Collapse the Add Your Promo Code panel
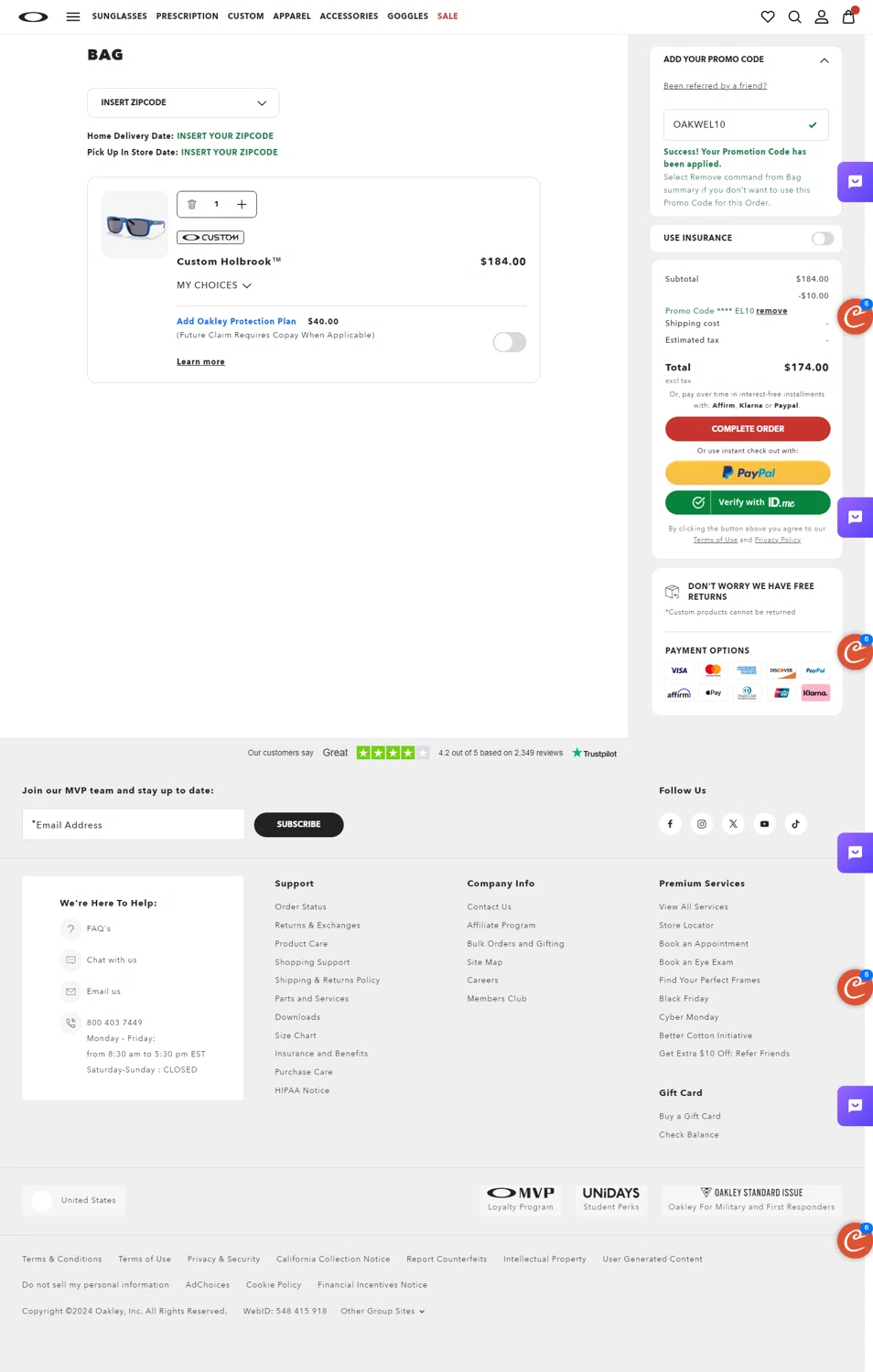The height and width of the screenshot is (1372, 873). 824,60
